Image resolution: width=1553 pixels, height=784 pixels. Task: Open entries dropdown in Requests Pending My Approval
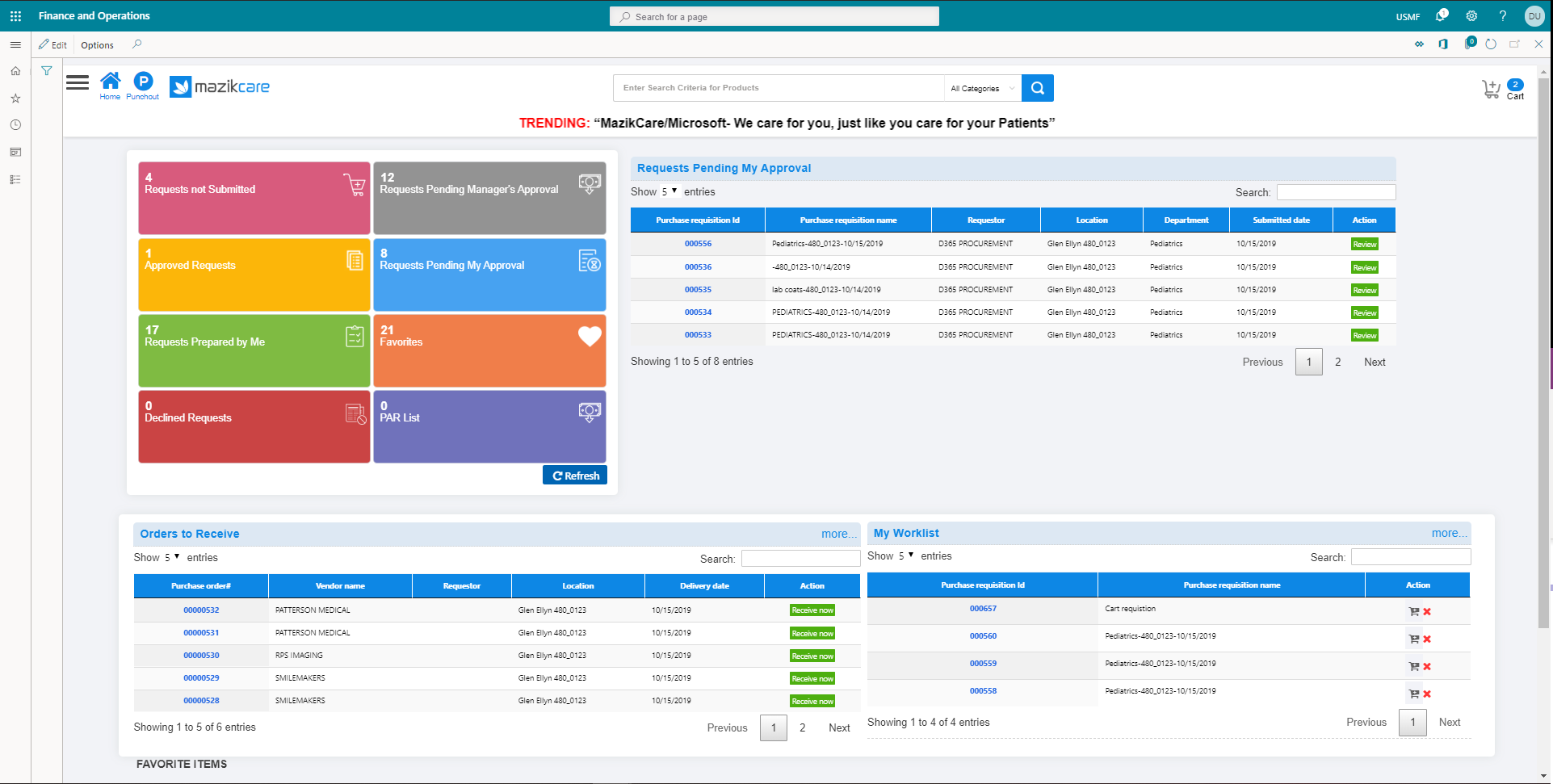click(x=669, y=192)
